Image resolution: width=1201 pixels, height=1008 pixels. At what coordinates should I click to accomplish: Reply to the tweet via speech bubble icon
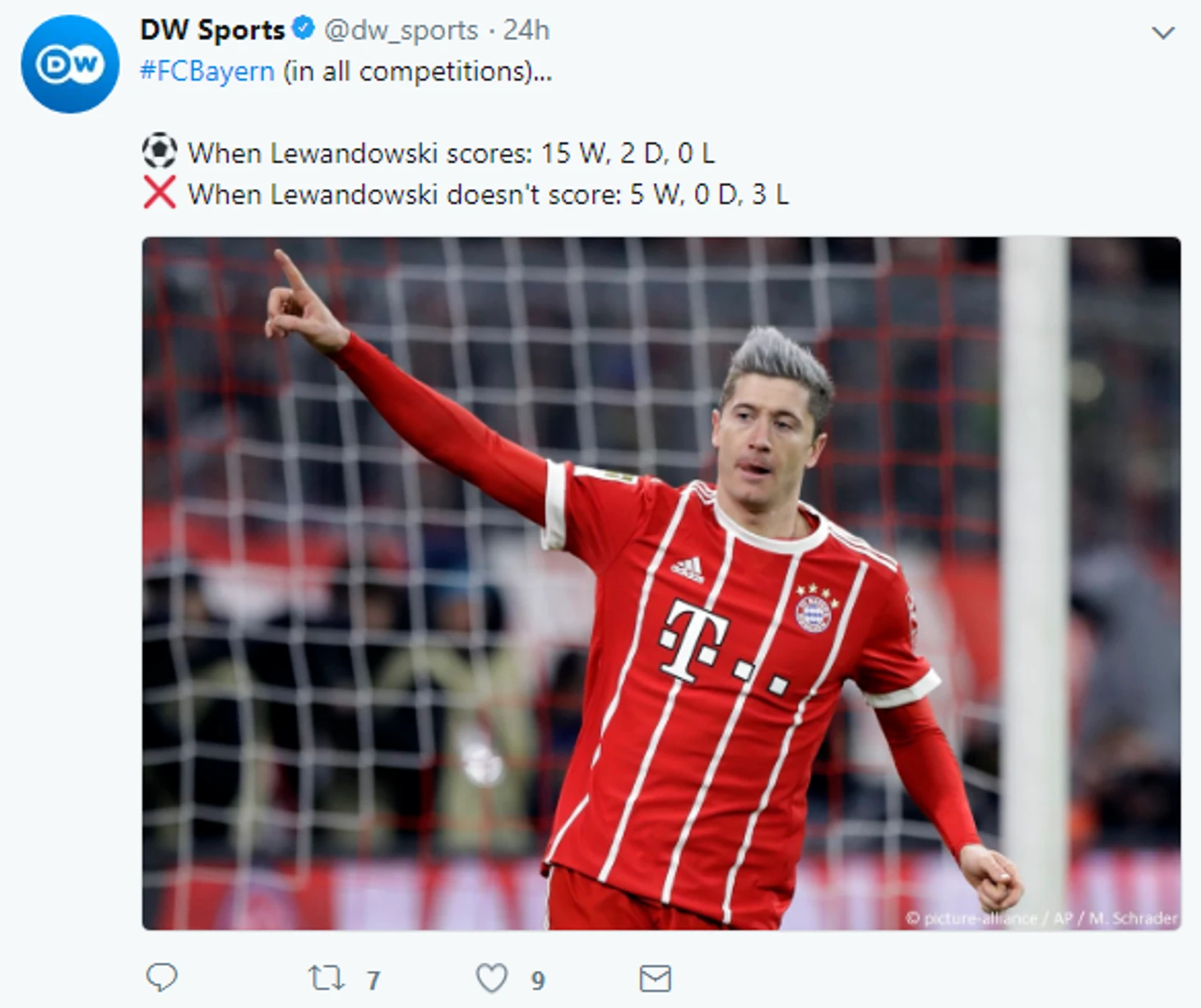pyautogui.click(x=161, y=978)
